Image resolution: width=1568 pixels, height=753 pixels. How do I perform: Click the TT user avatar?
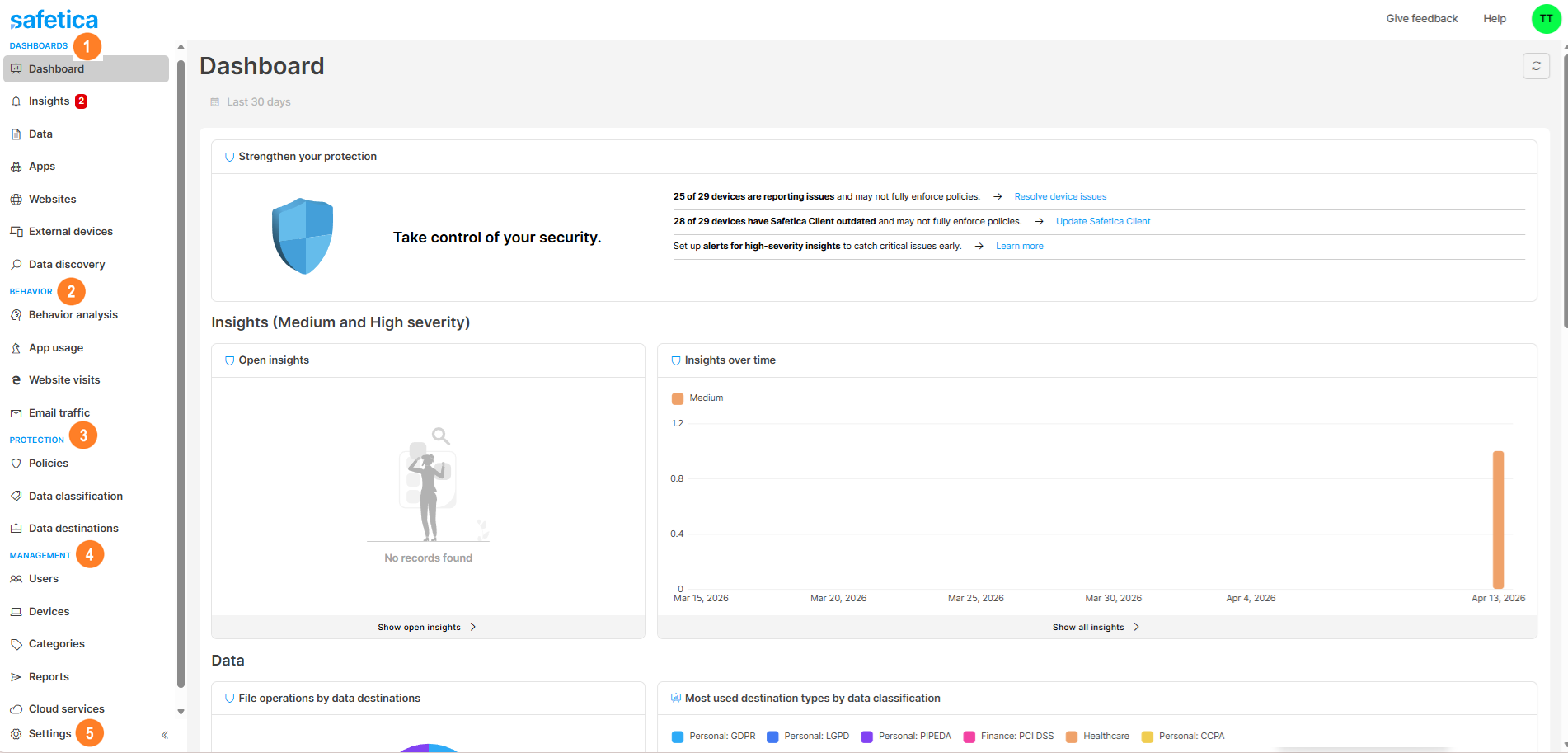click(1546, 19)
